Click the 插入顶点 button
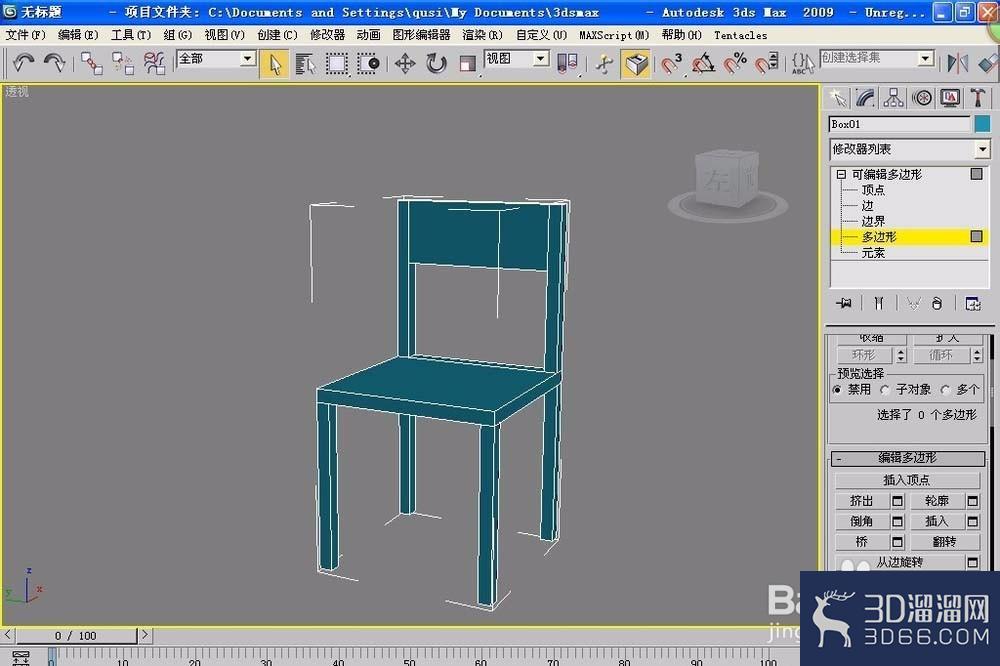The image size is (1000, 666). 907,480
